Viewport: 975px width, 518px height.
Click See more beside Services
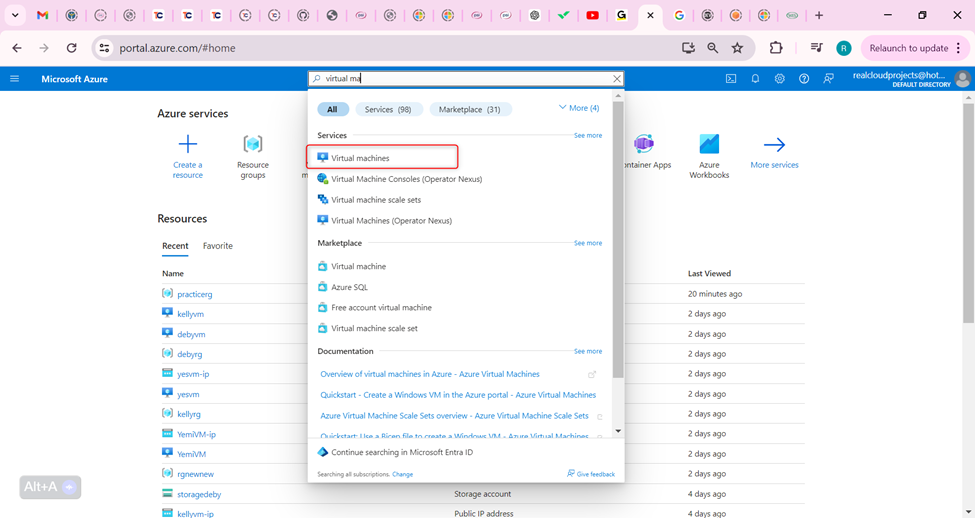click(588, 136)
